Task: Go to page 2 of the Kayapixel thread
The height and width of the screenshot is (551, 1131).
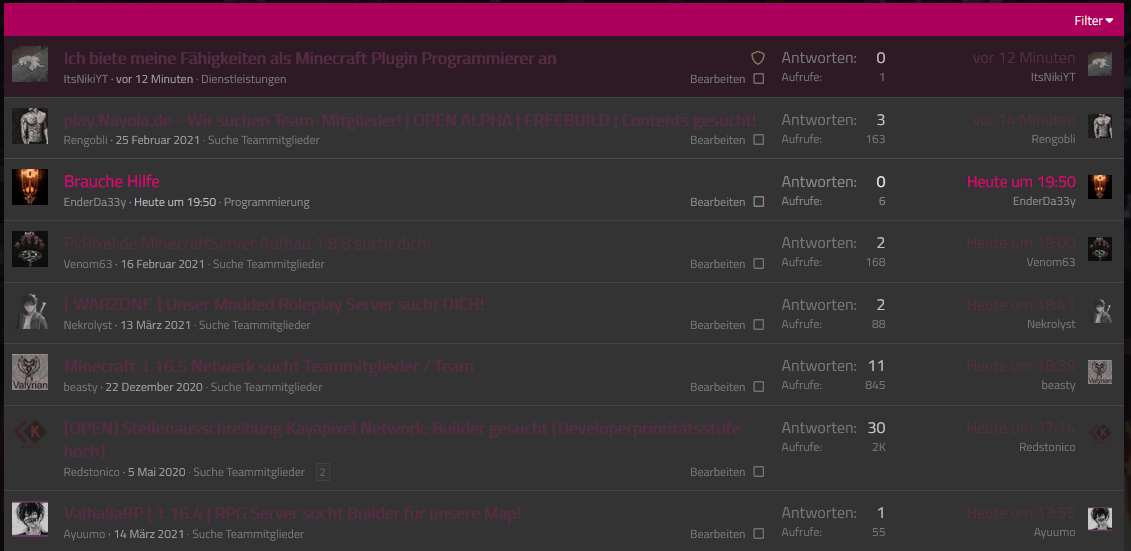Action: [322, 473]
